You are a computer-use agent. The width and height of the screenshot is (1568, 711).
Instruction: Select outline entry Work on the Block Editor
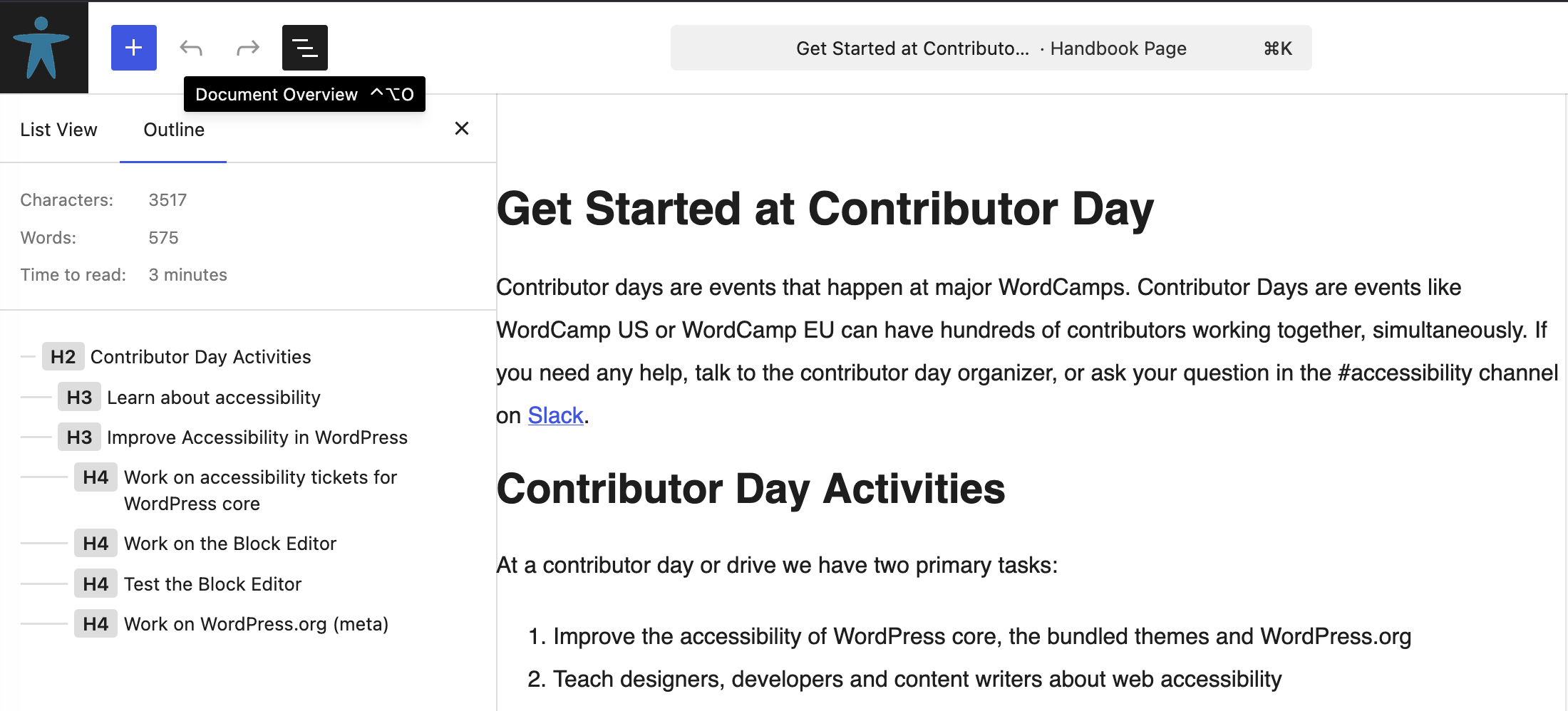[229, 543]
